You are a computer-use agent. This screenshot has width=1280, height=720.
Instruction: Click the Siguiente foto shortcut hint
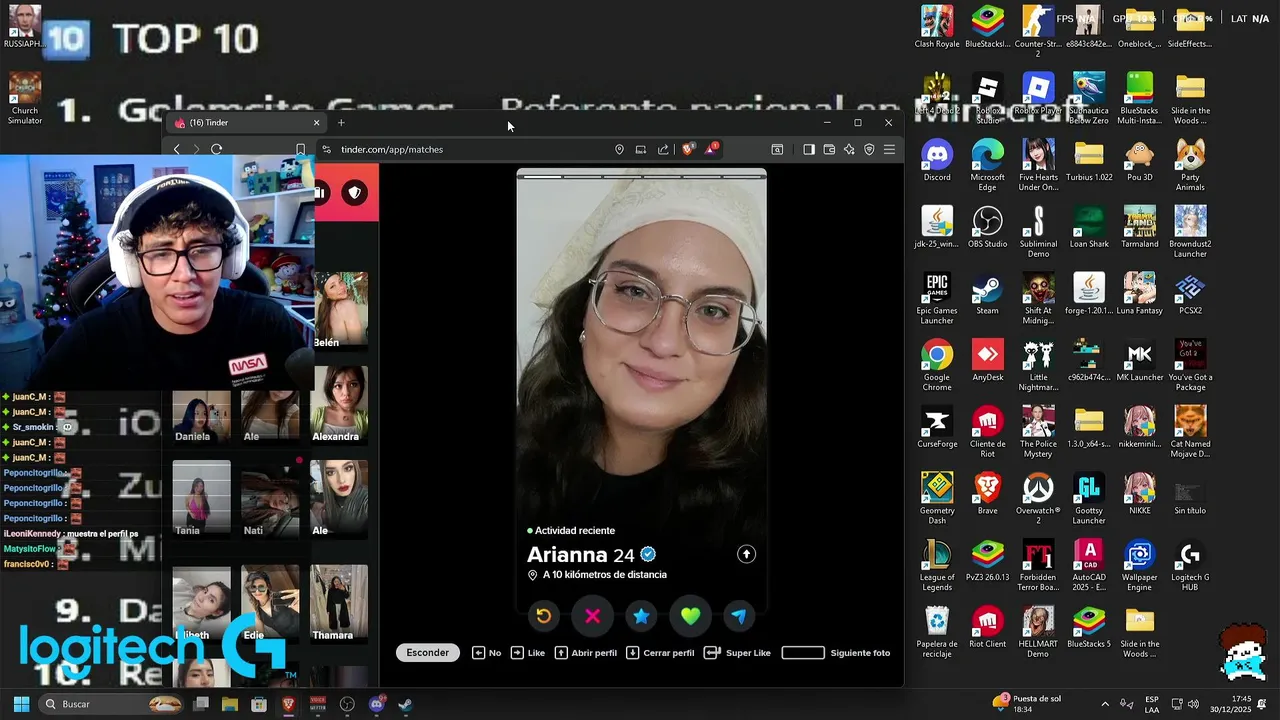click(836, 653)
